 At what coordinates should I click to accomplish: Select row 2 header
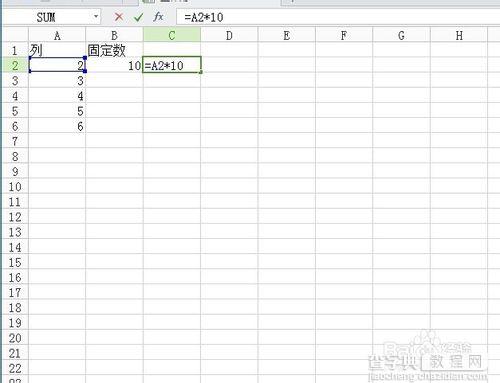tap(15, 65)
